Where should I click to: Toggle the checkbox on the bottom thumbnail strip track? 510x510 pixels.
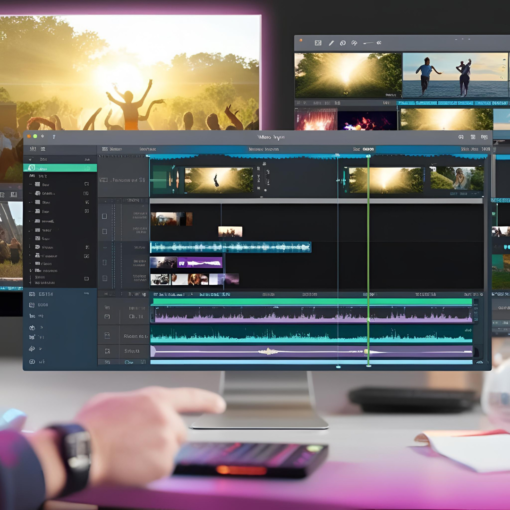(105, 278)
